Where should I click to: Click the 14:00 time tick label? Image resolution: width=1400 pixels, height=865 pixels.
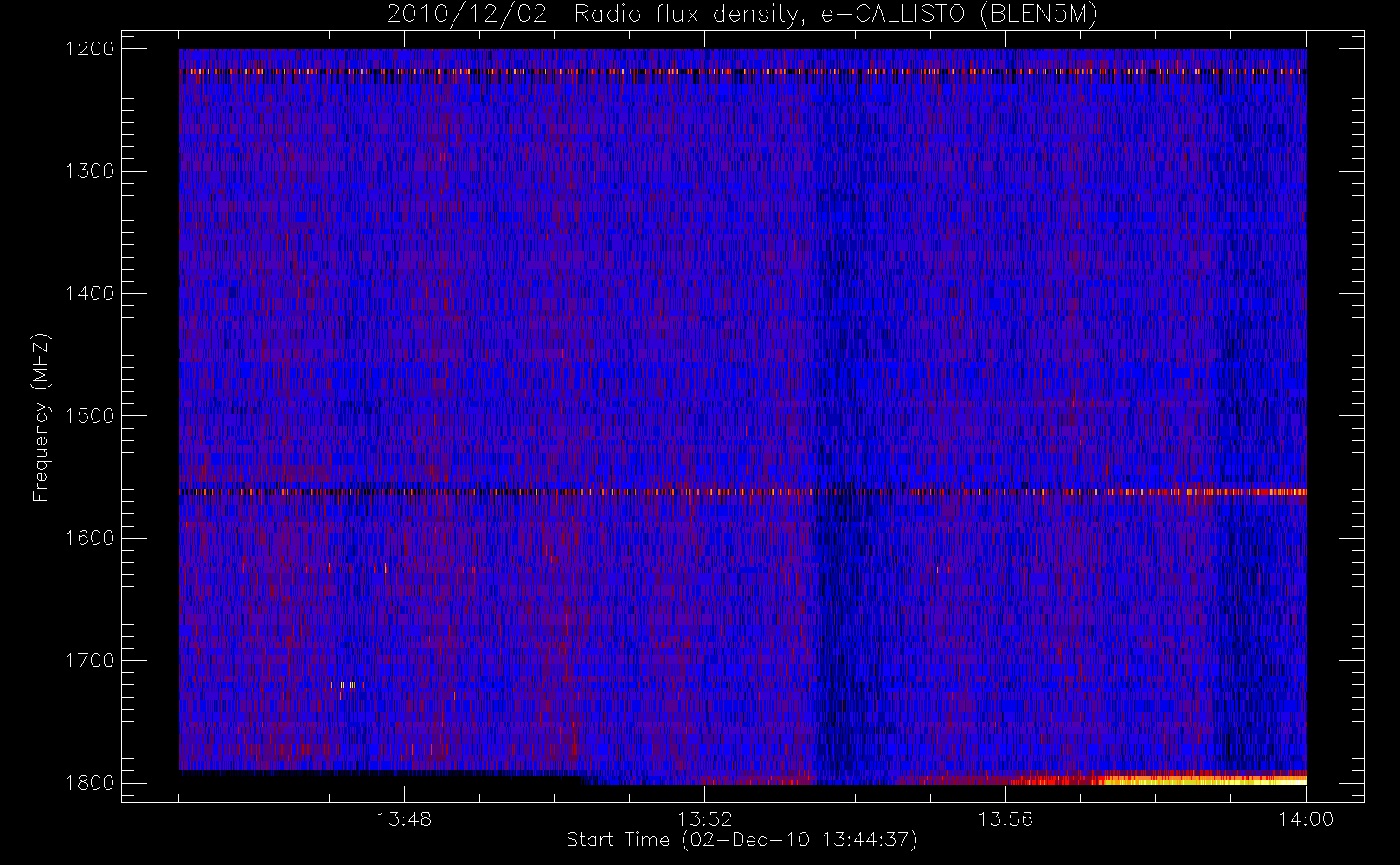pos(1306,819)
